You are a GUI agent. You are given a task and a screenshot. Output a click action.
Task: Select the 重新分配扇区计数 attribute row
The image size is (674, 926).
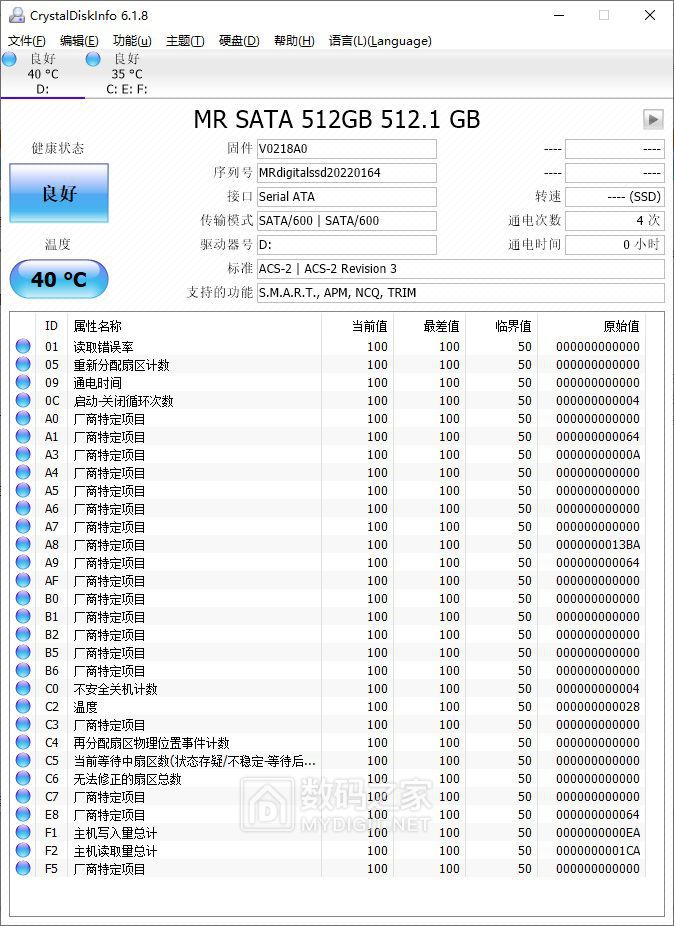coord(328,364)
